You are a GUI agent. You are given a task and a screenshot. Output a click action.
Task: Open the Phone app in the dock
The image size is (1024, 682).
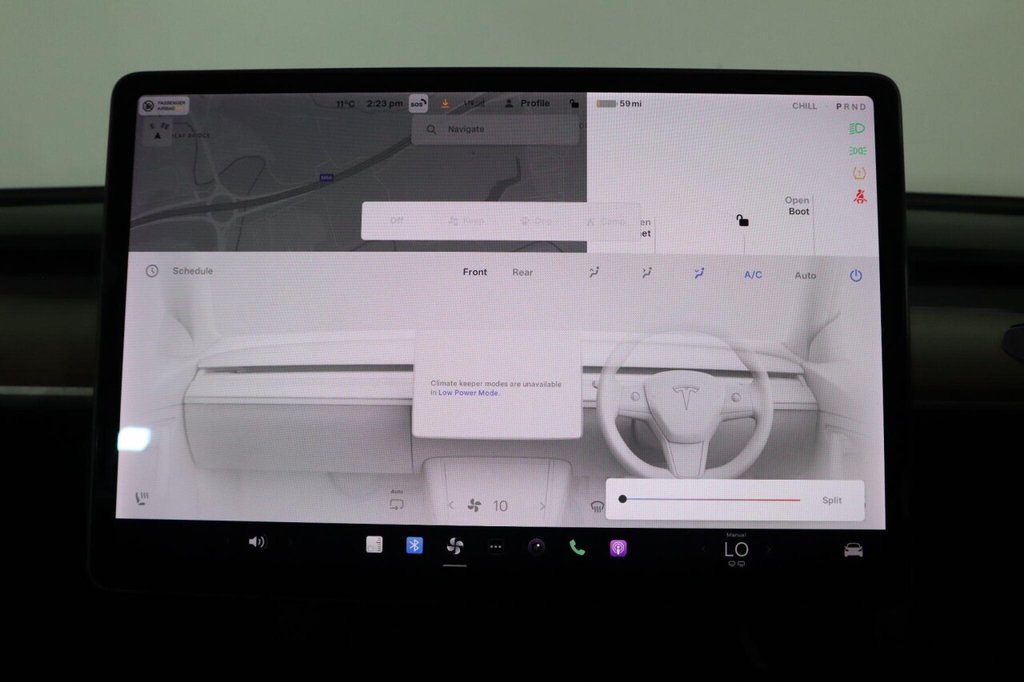point(577,545)
